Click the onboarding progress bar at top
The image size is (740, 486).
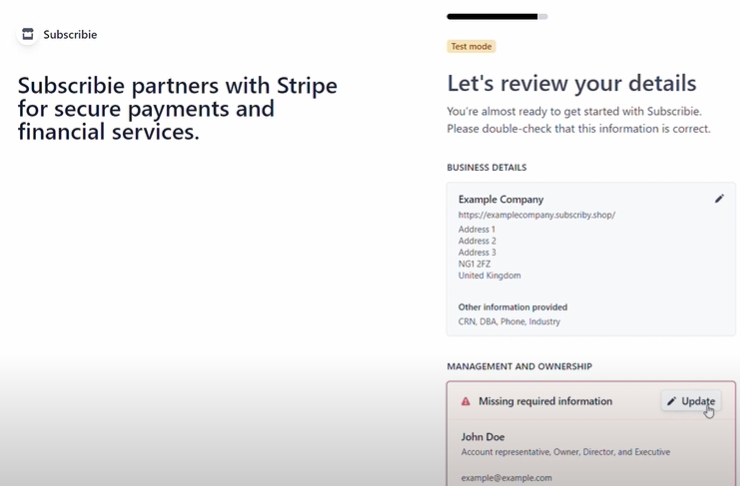tap(497, 17)
